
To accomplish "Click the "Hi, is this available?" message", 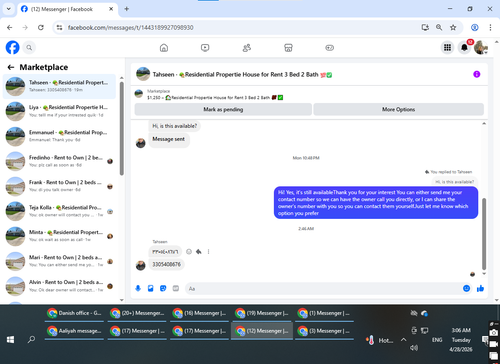I will coord(175,126).
